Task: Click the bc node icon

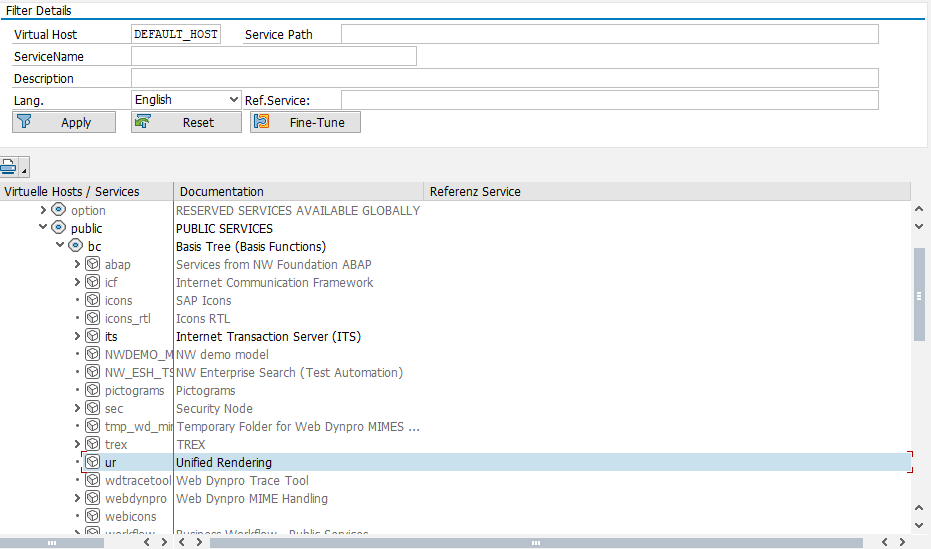Action: click(75, 245)
